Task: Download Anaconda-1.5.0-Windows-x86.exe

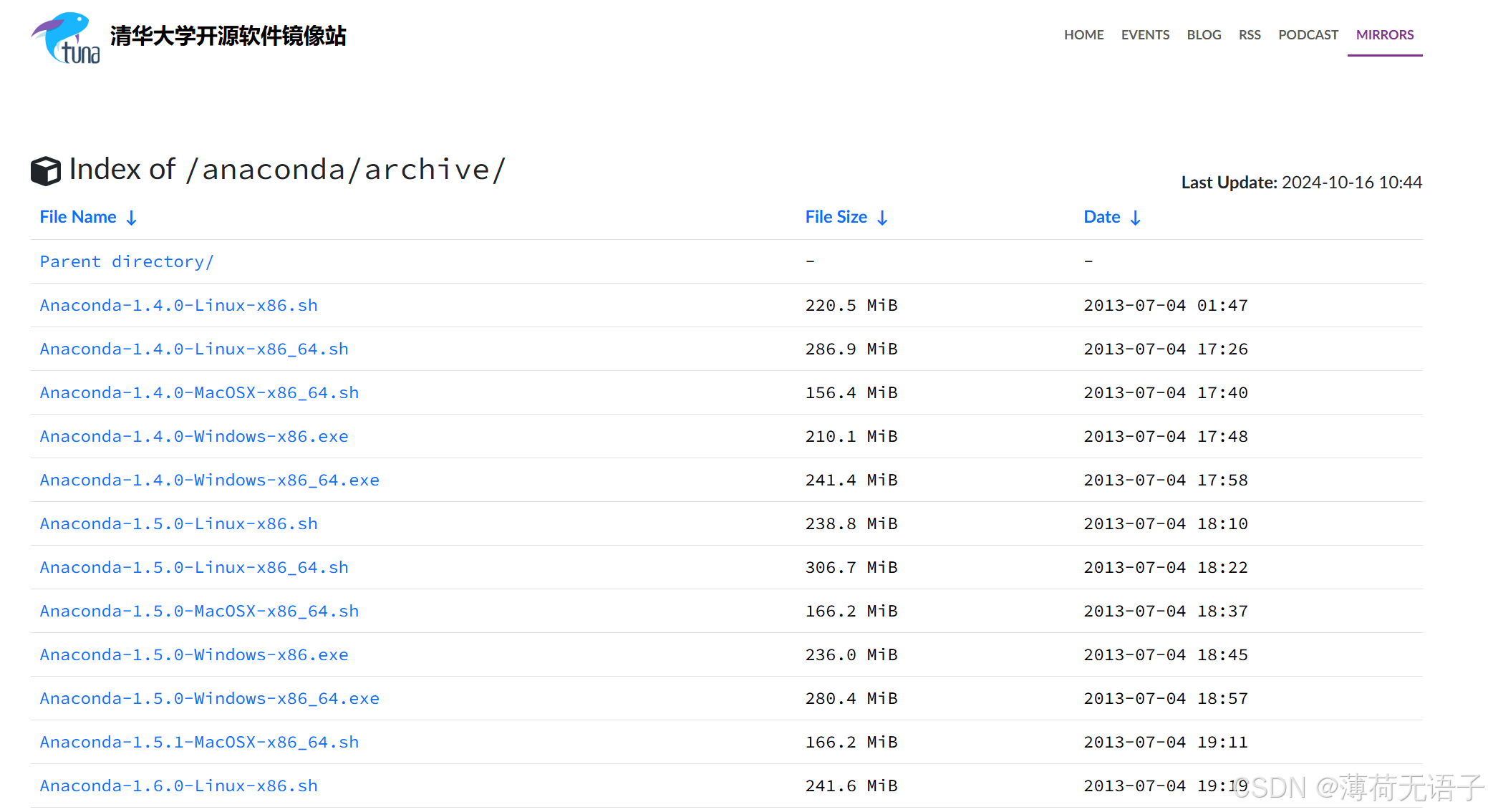Action: (x=194, y=655)
